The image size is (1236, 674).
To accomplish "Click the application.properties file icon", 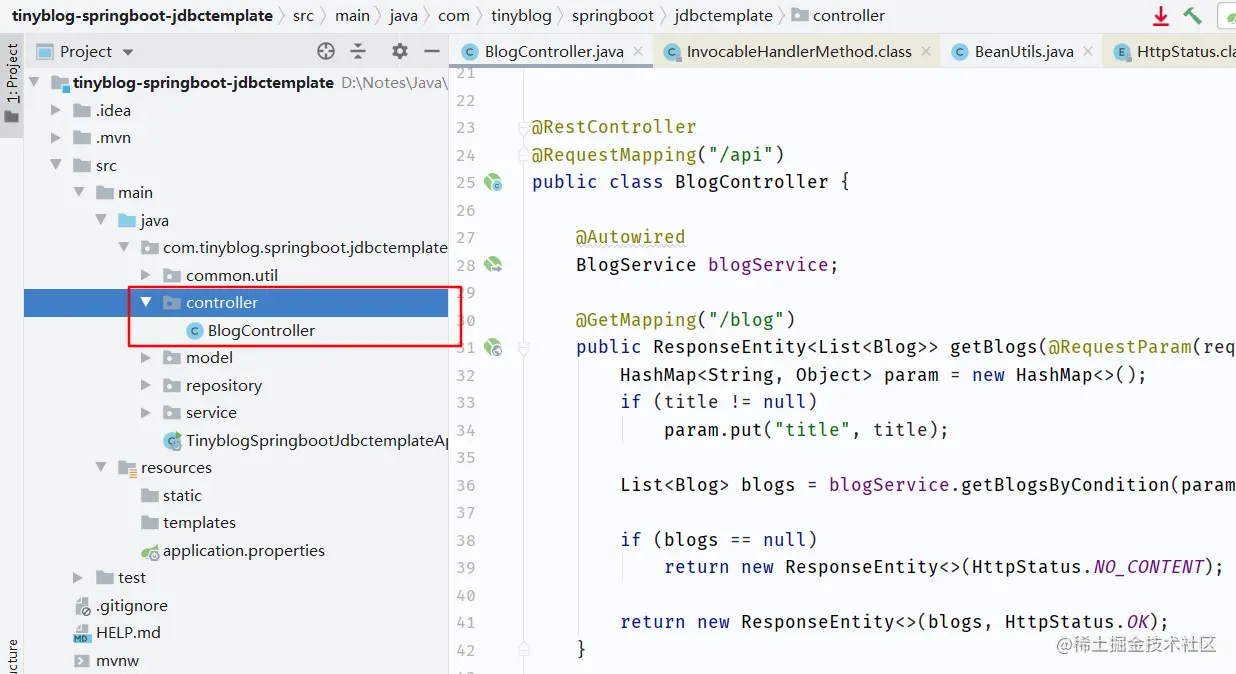I will tap(150, 551).
